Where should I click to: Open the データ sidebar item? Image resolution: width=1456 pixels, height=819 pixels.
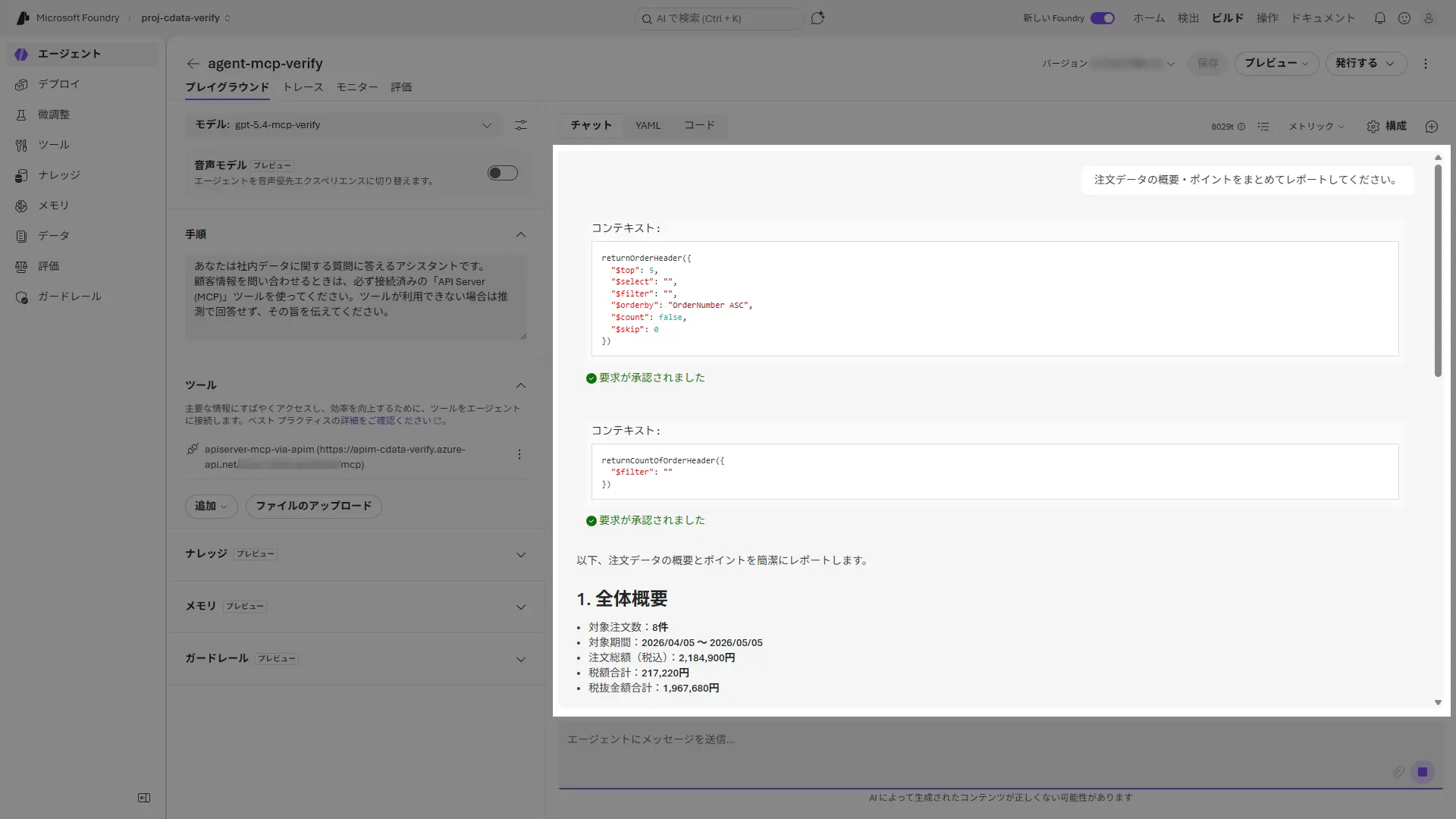coord(83,236)
